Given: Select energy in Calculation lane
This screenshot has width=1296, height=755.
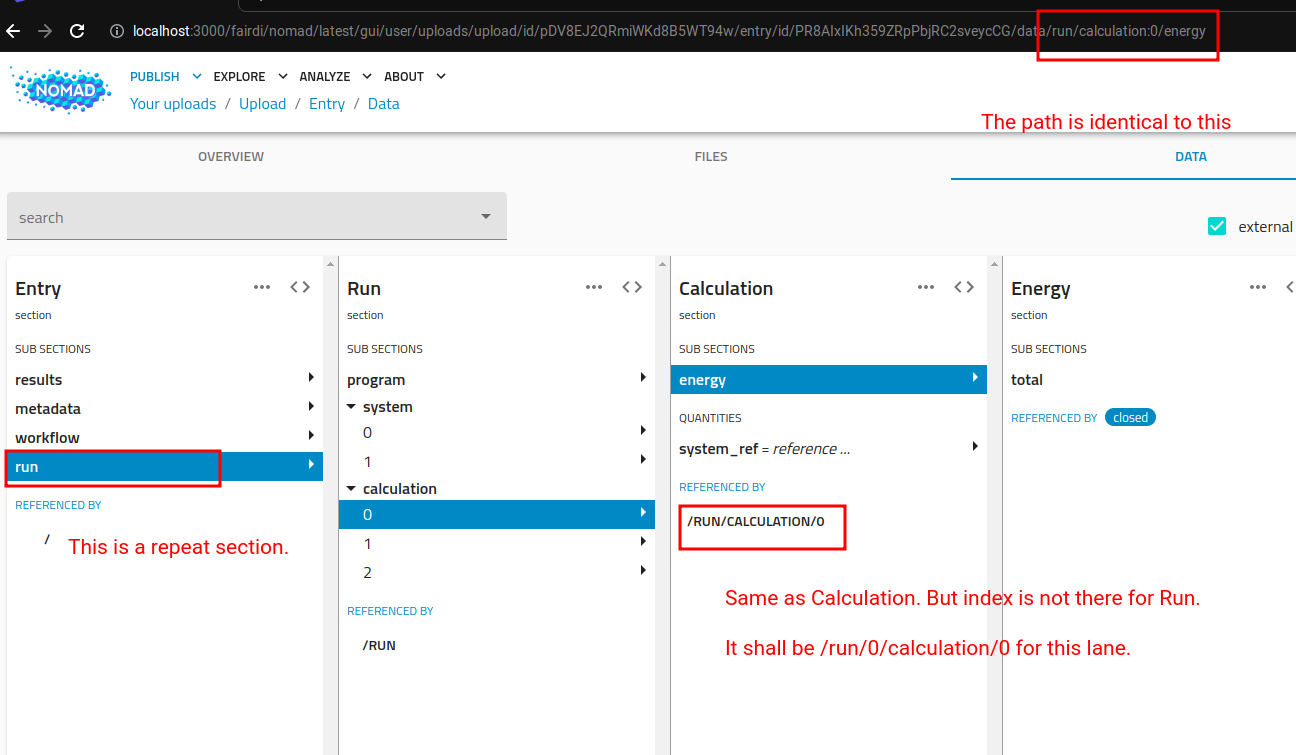Looking at the screenshot, I should click(x=829, y=379).
